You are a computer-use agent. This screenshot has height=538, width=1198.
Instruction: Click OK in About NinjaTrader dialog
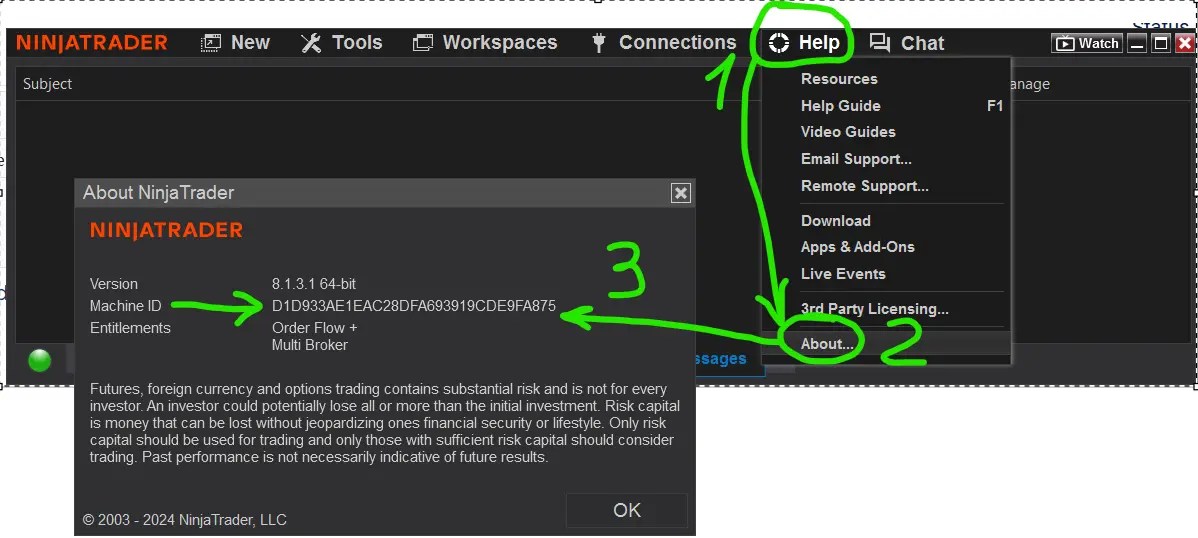(x=627, y=510)
